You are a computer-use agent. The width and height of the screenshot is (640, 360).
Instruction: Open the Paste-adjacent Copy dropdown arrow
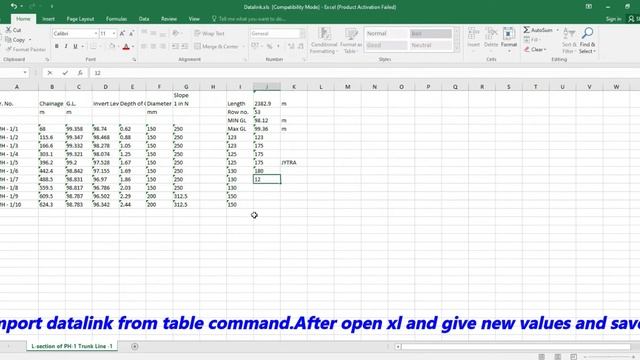[30, 40]
